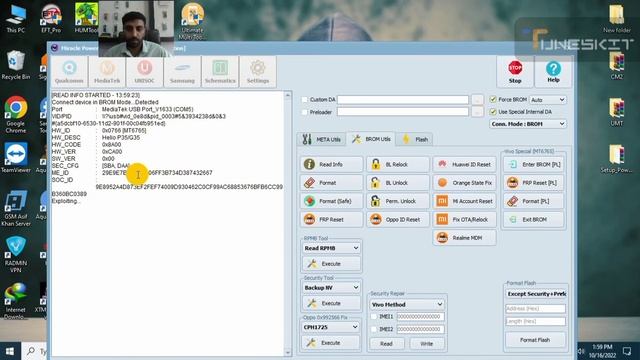Click Address (Hex) field
This screenshot has width=640, height=360.
click(536, 309)
